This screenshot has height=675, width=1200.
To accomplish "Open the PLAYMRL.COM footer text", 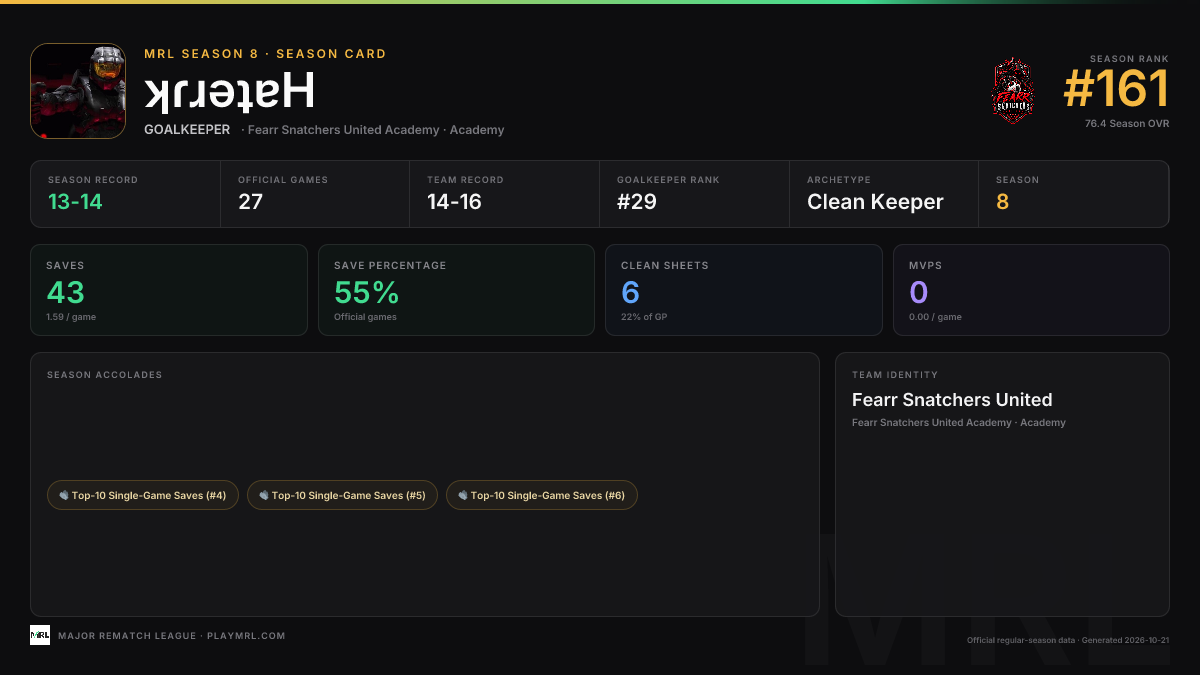I will 246,636.
